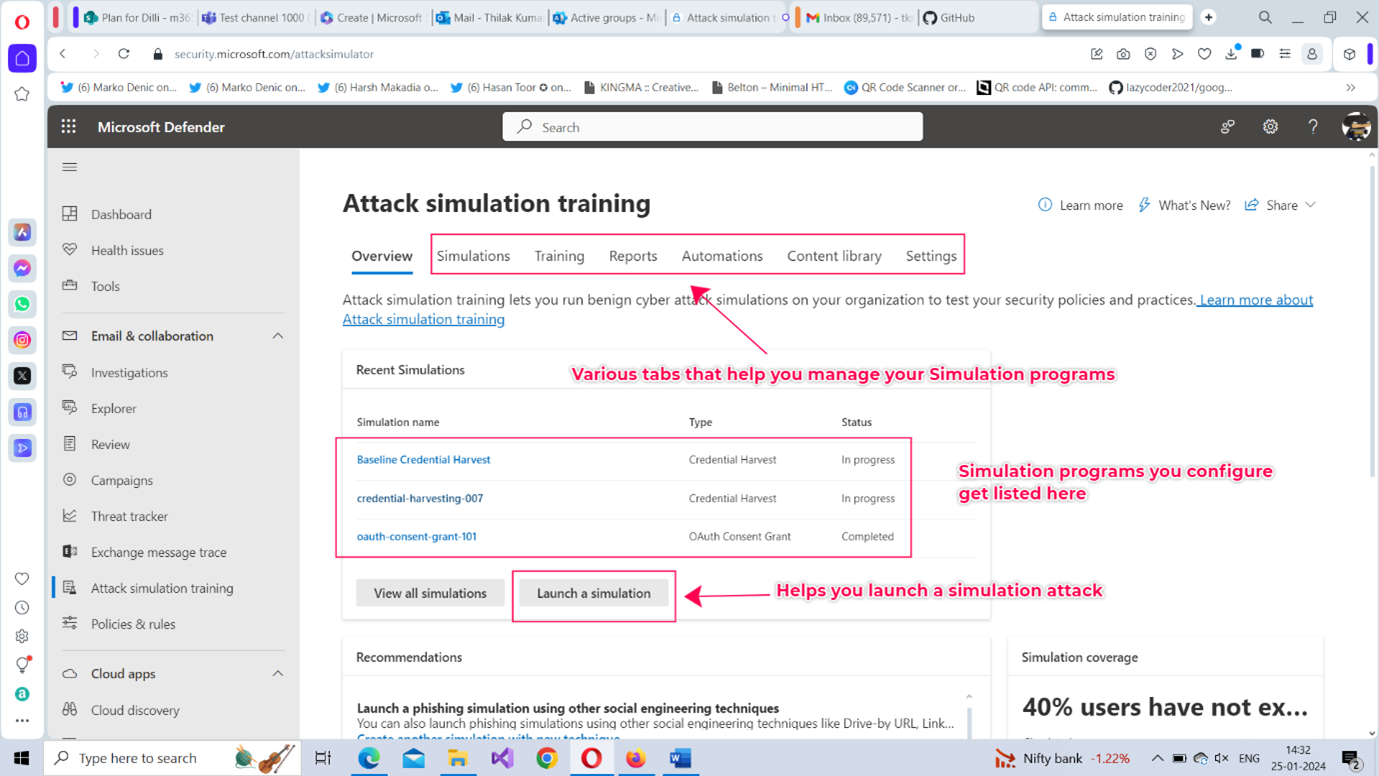Click the Threat tracker icon in sidebar
1379x776 pixels.
point(70,516)
